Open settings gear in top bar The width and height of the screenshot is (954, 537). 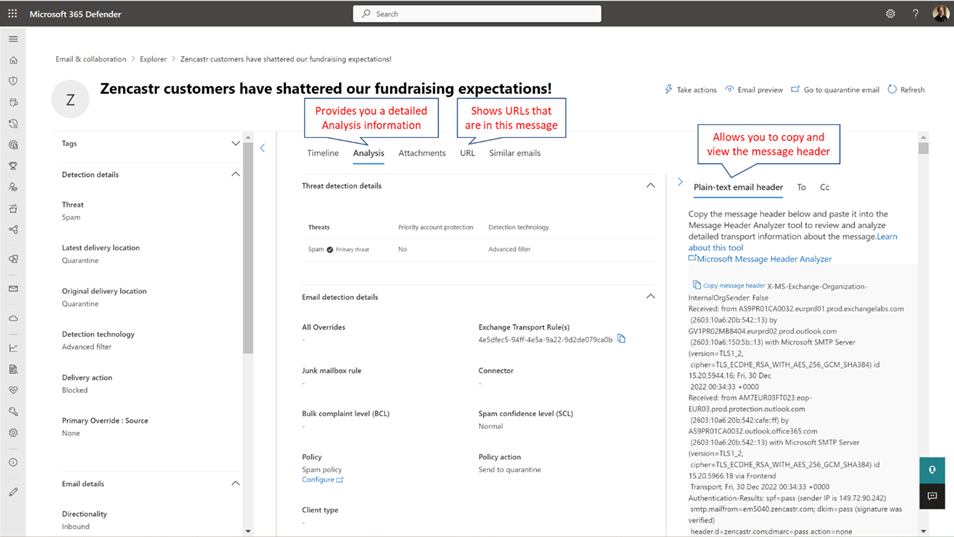tap(890, 13)
